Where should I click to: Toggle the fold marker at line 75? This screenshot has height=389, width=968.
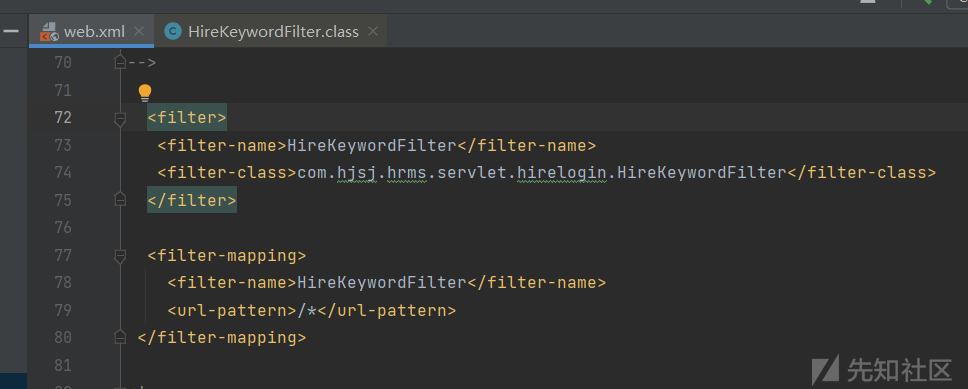[x=120, y=199]
